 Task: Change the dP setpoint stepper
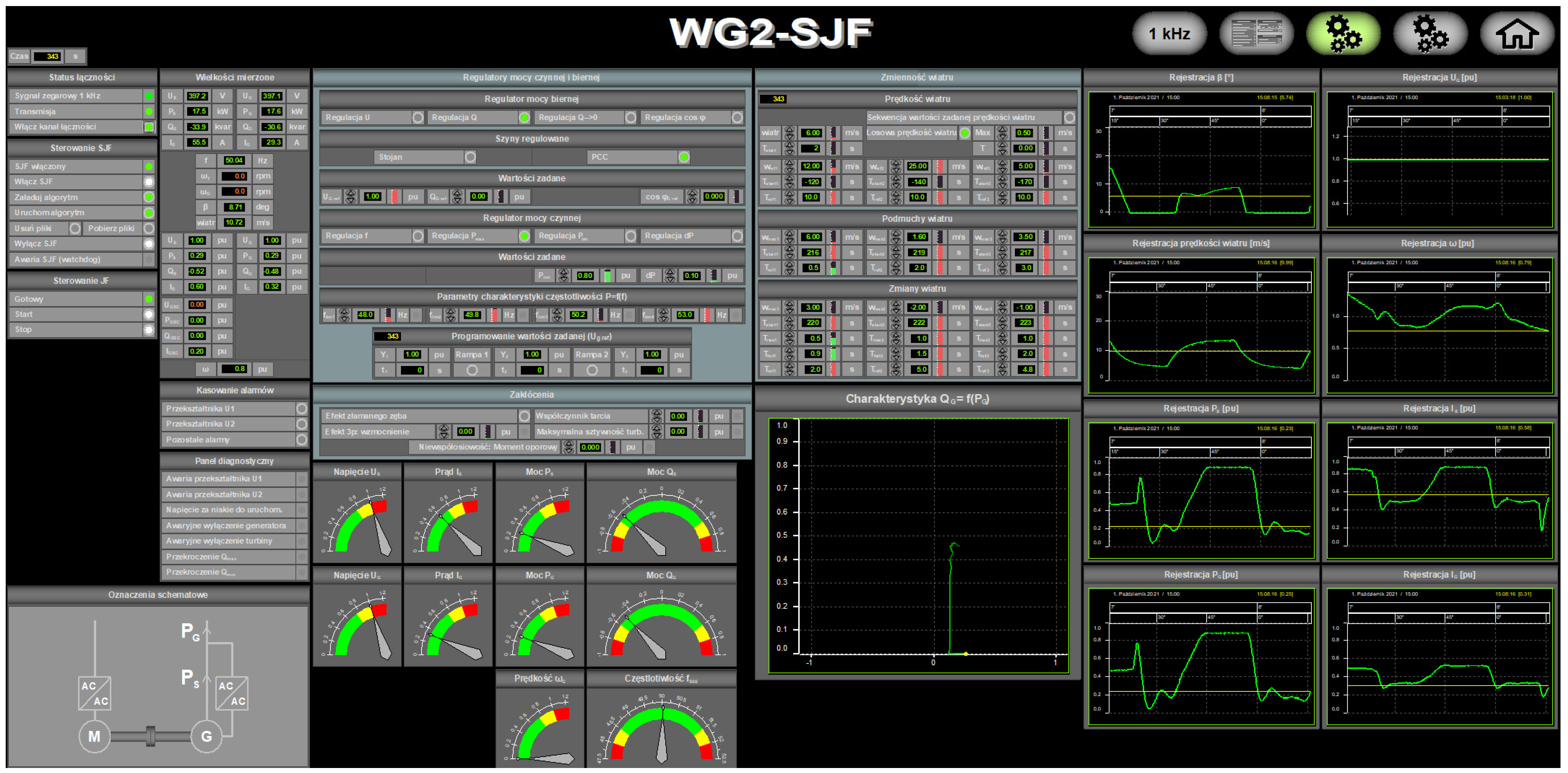[x=670, y=276]
